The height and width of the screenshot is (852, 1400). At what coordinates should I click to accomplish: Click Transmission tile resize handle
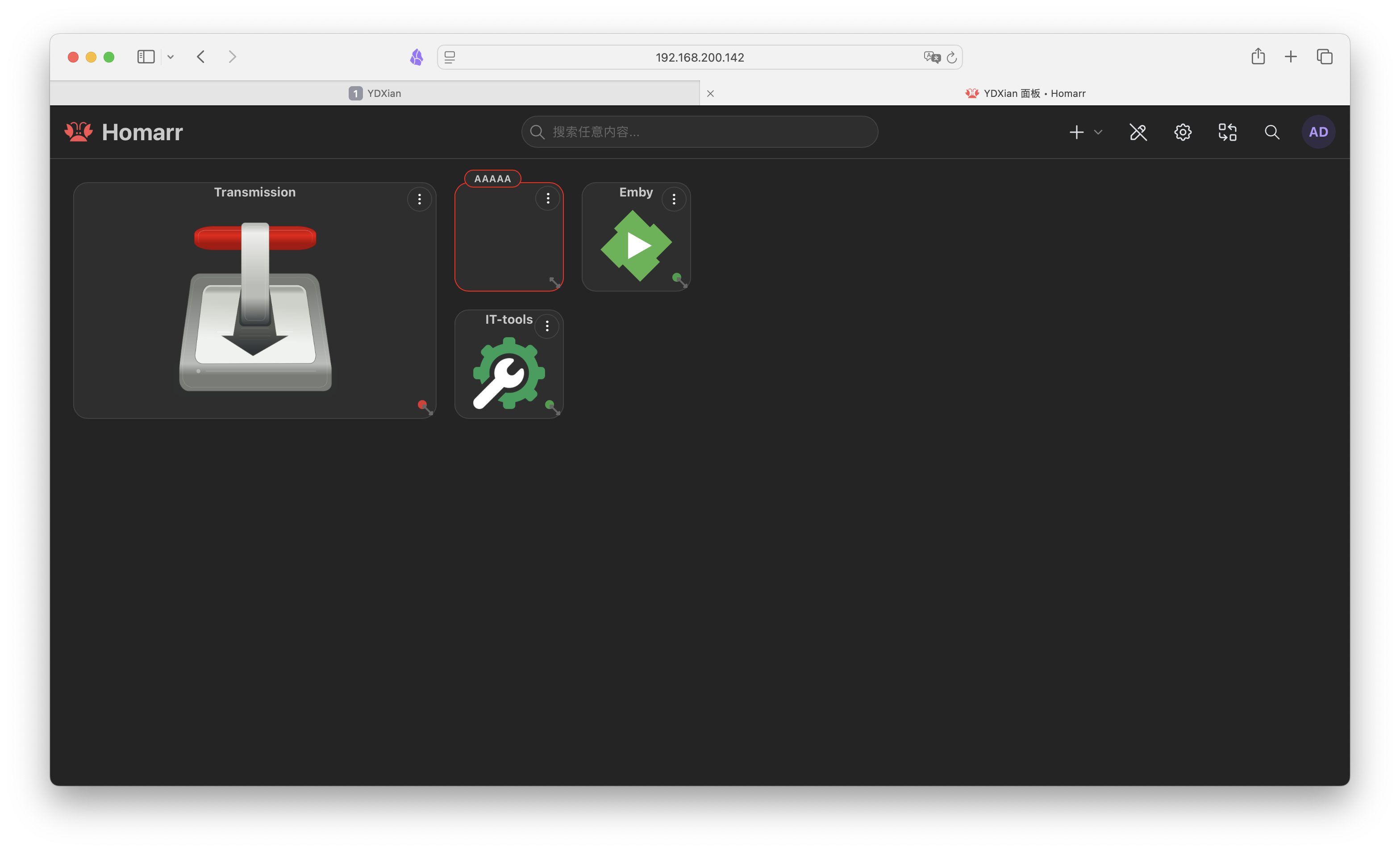click(x=429, y=411)
